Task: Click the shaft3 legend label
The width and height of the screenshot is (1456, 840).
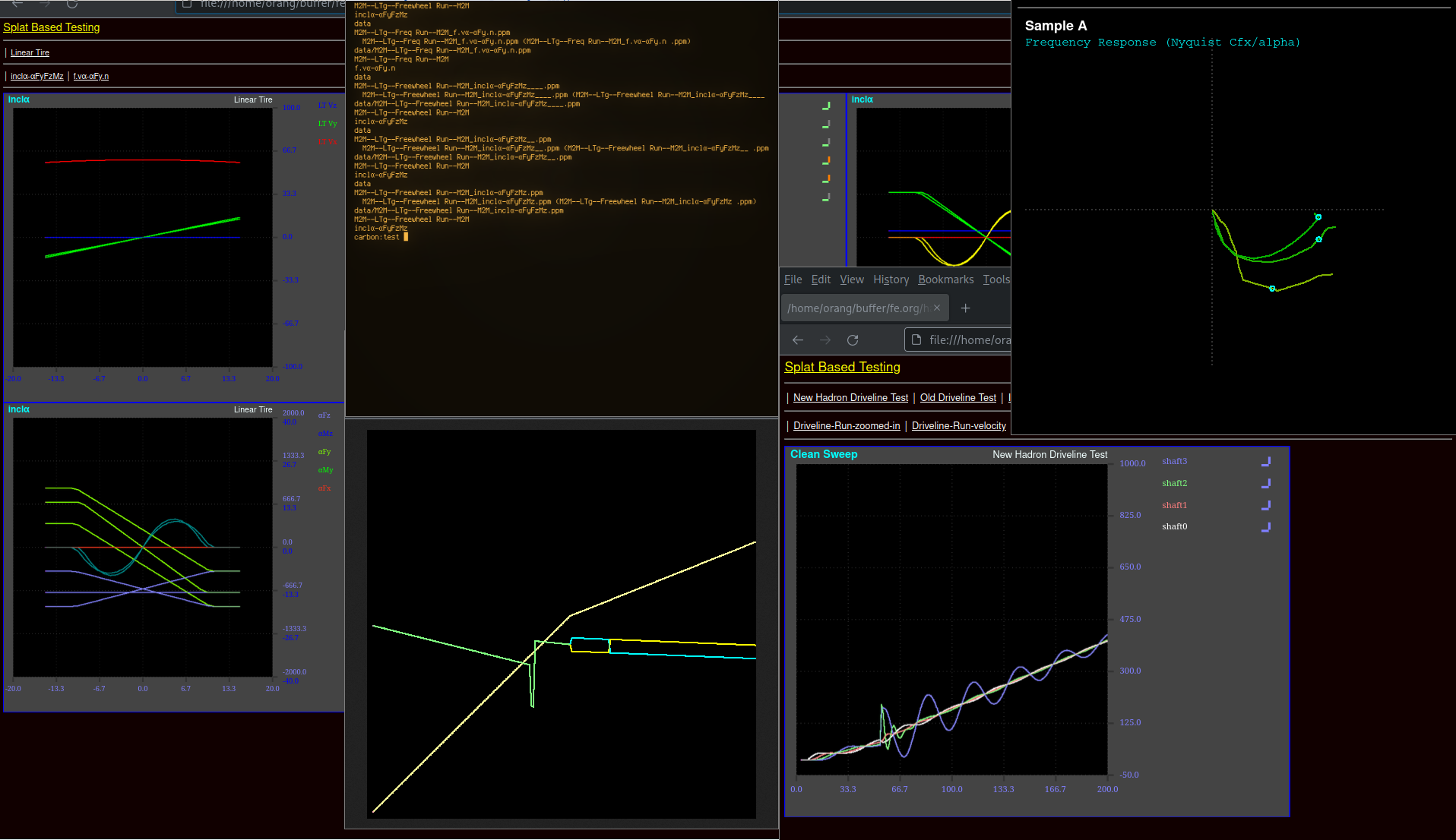Action: click(1174, 462)
